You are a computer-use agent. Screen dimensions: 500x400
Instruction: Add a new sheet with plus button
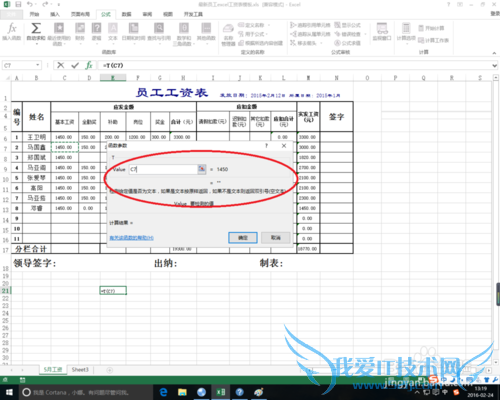tap(109, 370)
